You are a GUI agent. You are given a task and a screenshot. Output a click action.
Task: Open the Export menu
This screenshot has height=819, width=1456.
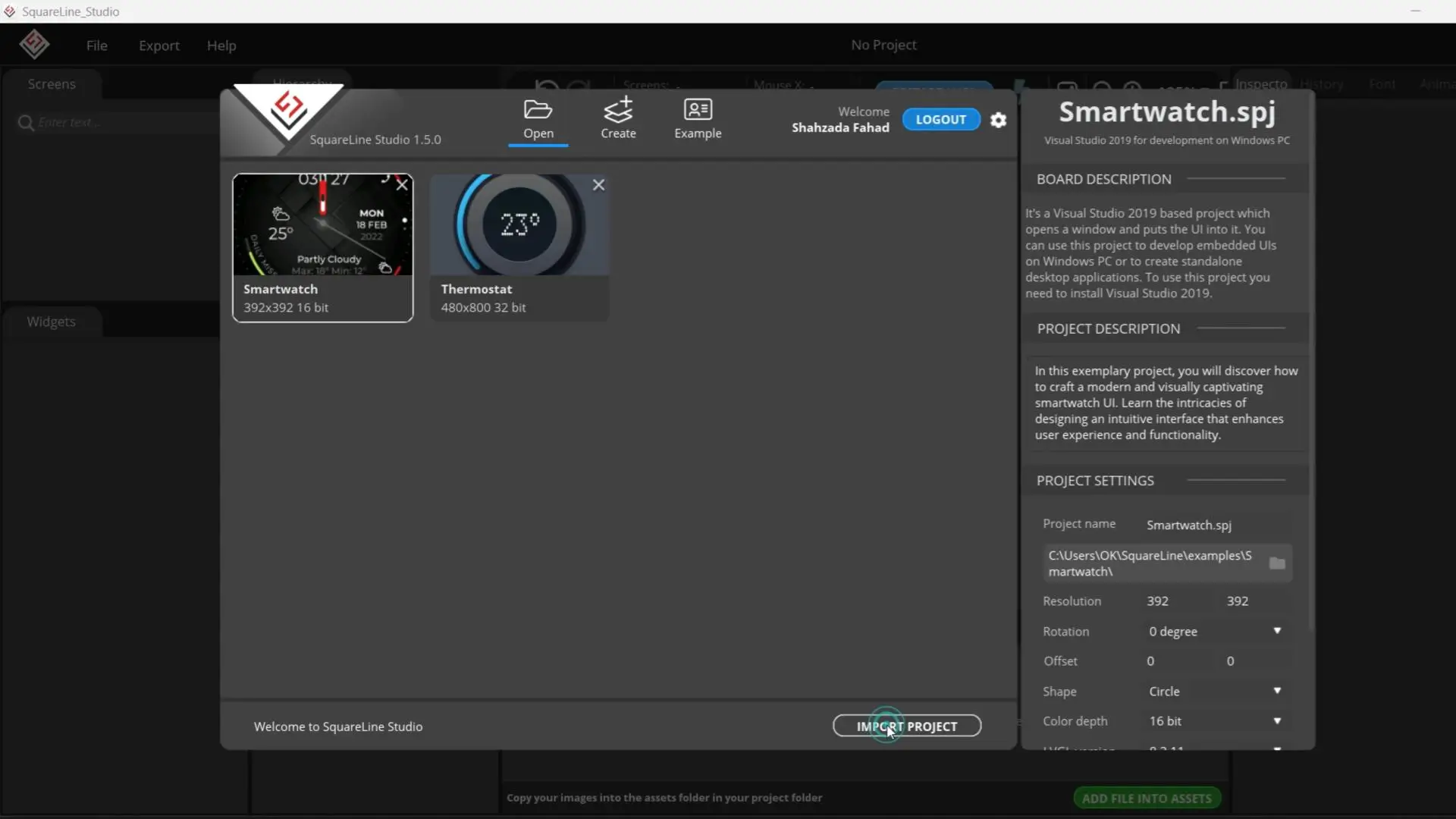click(158, 45)
